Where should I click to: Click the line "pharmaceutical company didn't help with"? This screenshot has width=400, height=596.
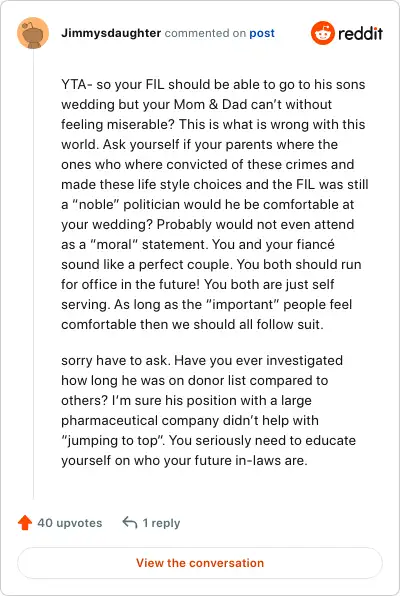[190, 420]
